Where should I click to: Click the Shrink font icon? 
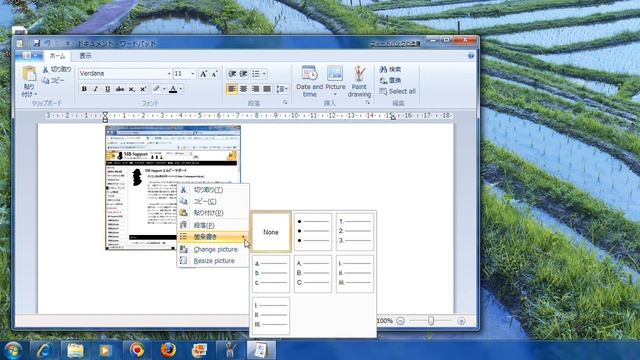(215, 73)
